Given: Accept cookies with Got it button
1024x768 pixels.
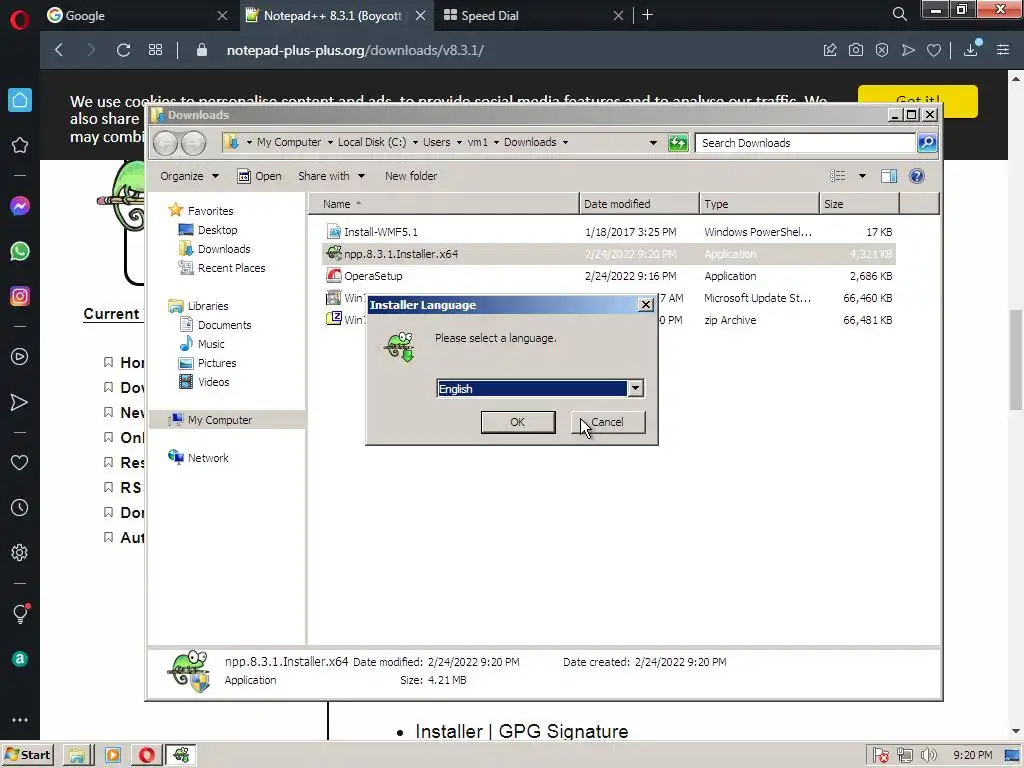Looking at the screenshot, I should coord(918,101).
